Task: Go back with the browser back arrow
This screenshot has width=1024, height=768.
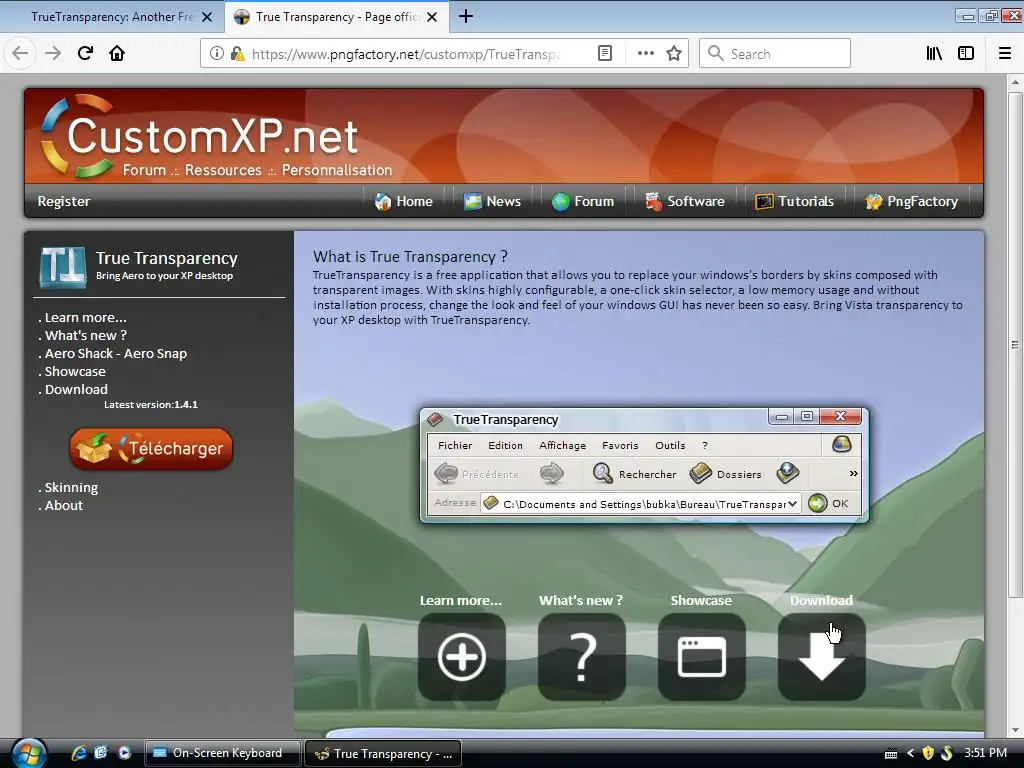Action: tap(20, 53)
